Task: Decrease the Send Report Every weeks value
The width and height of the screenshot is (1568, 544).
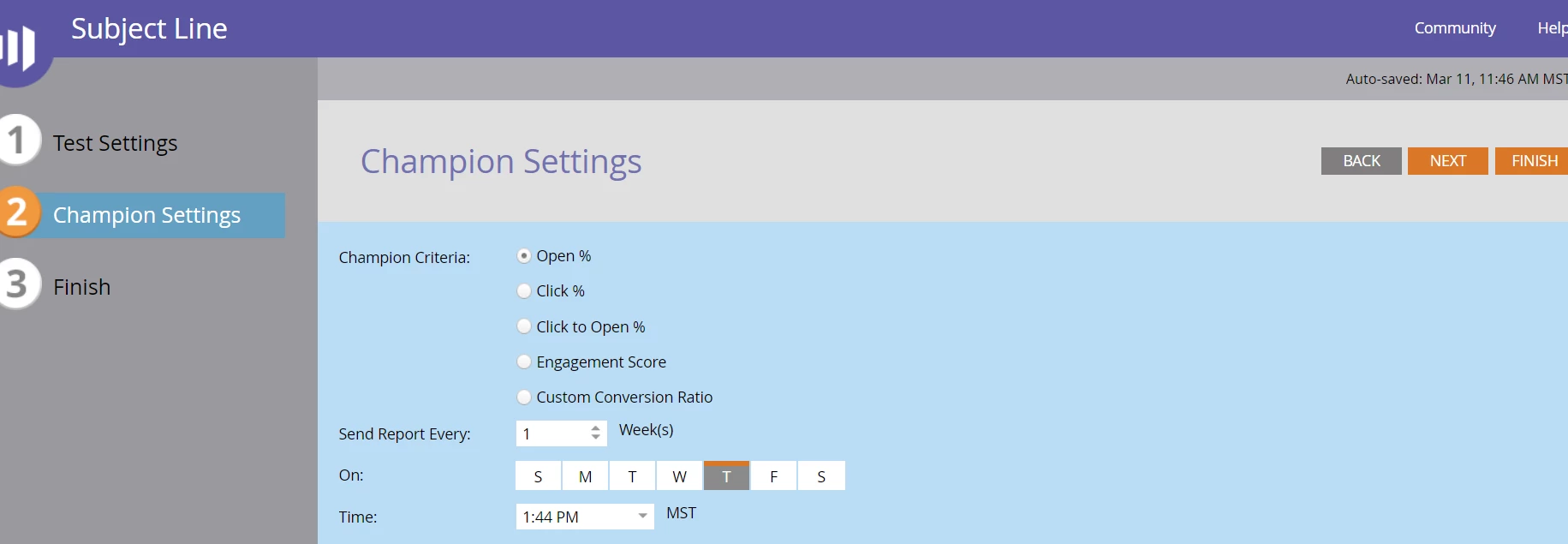Action: [596, 439]
